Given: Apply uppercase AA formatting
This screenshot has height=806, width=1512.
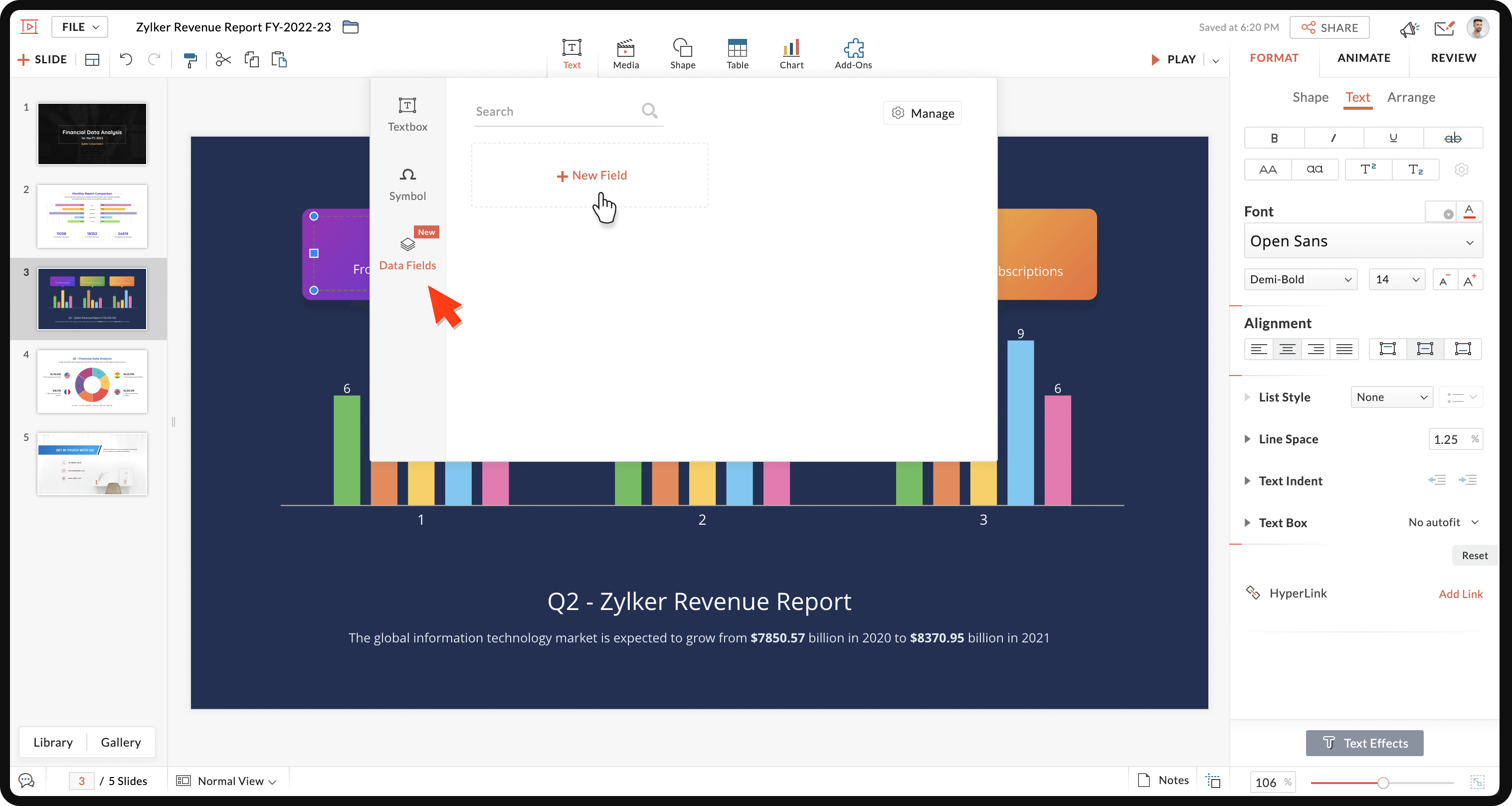Looking at the screenshot, I should (x=1268, y=170).
